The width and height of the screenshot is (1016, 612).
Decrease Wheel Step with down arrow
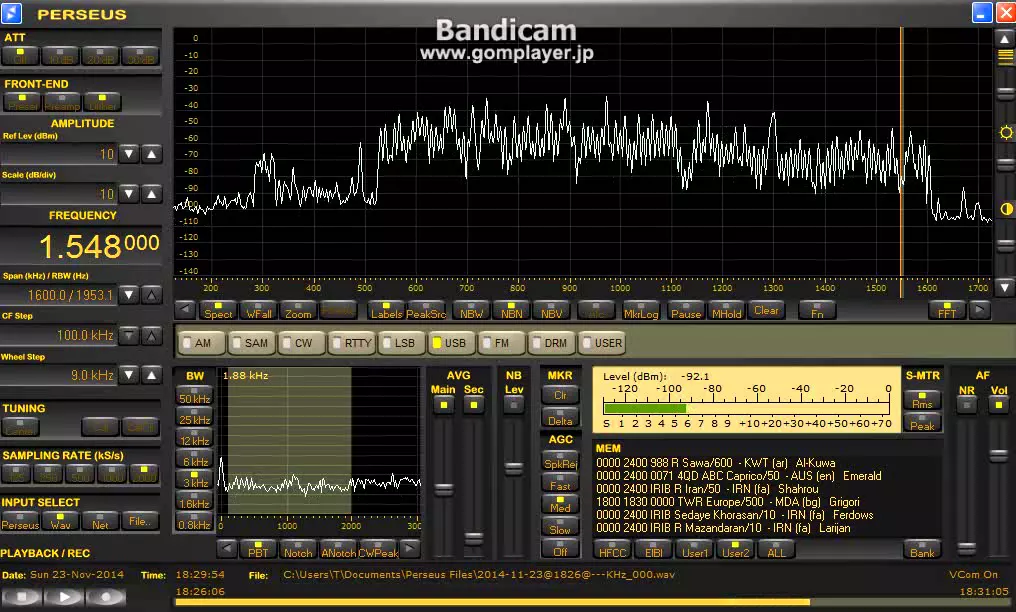[x=129, y=375]
